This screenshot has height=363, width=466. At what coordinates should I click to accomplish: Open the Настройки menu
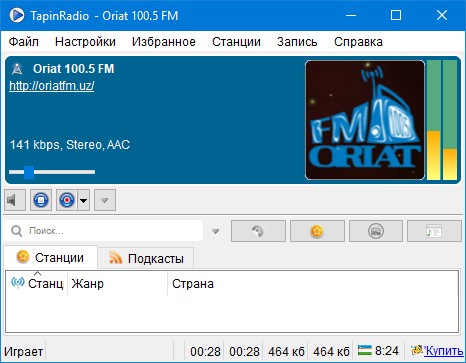pyautogui.click(x=85, y=42)
